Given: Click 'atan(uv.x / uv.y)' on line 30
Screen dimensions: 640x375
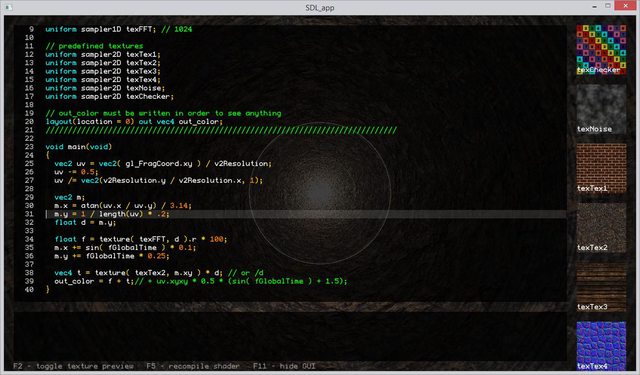Looking at the screenshot, I should (119, 206).
